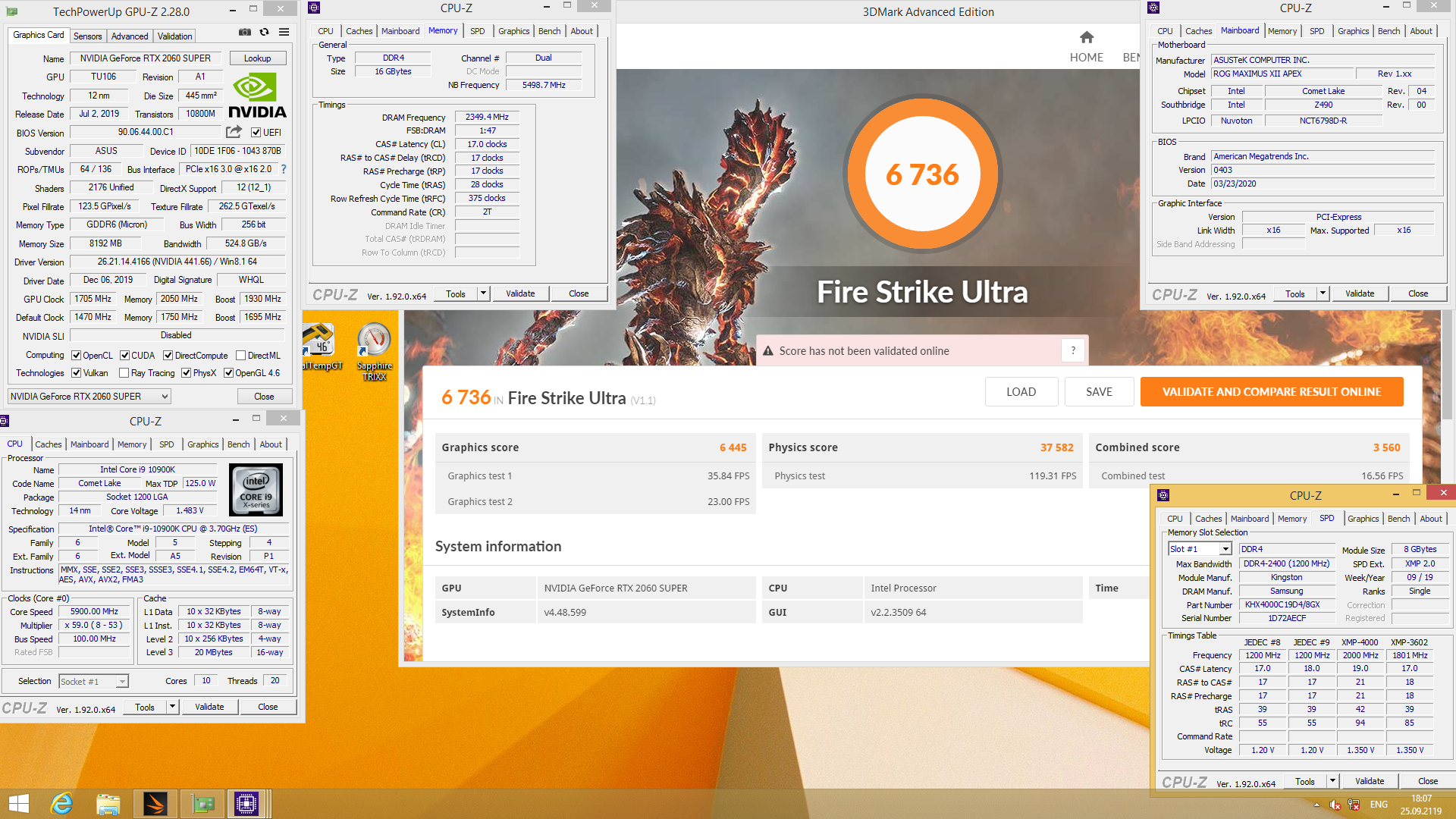Click the network tray icon
The image size is (1456, 819).
pyautogui.click(x=1354, y=805)
